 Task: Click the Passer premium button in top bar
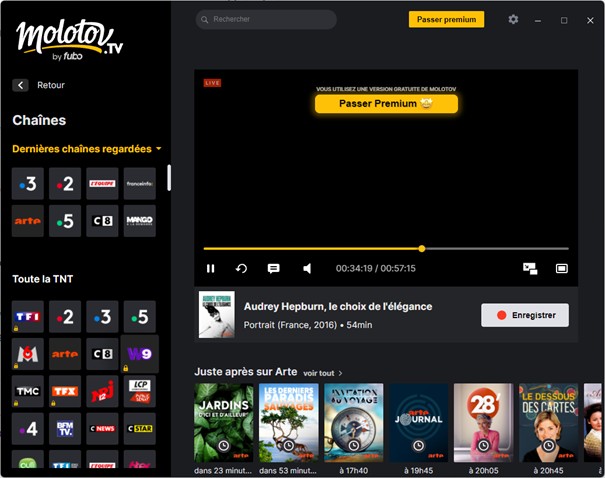pos(446,19)
